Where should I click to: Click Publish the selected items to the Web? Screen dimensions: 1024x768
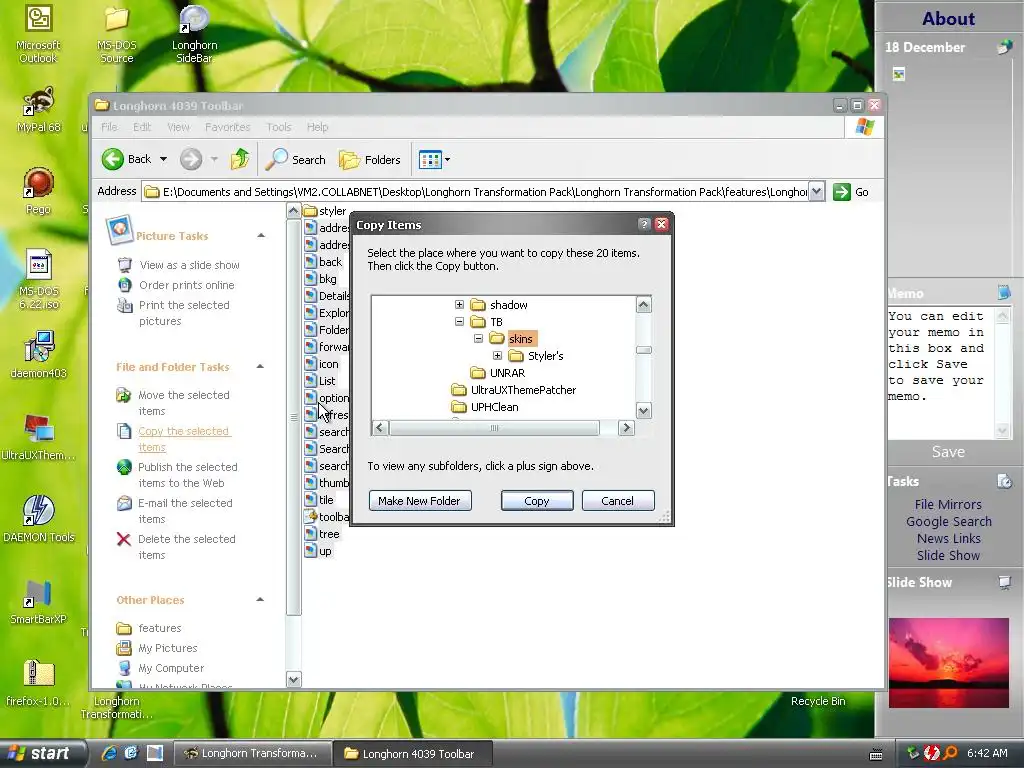coord(187,475)
